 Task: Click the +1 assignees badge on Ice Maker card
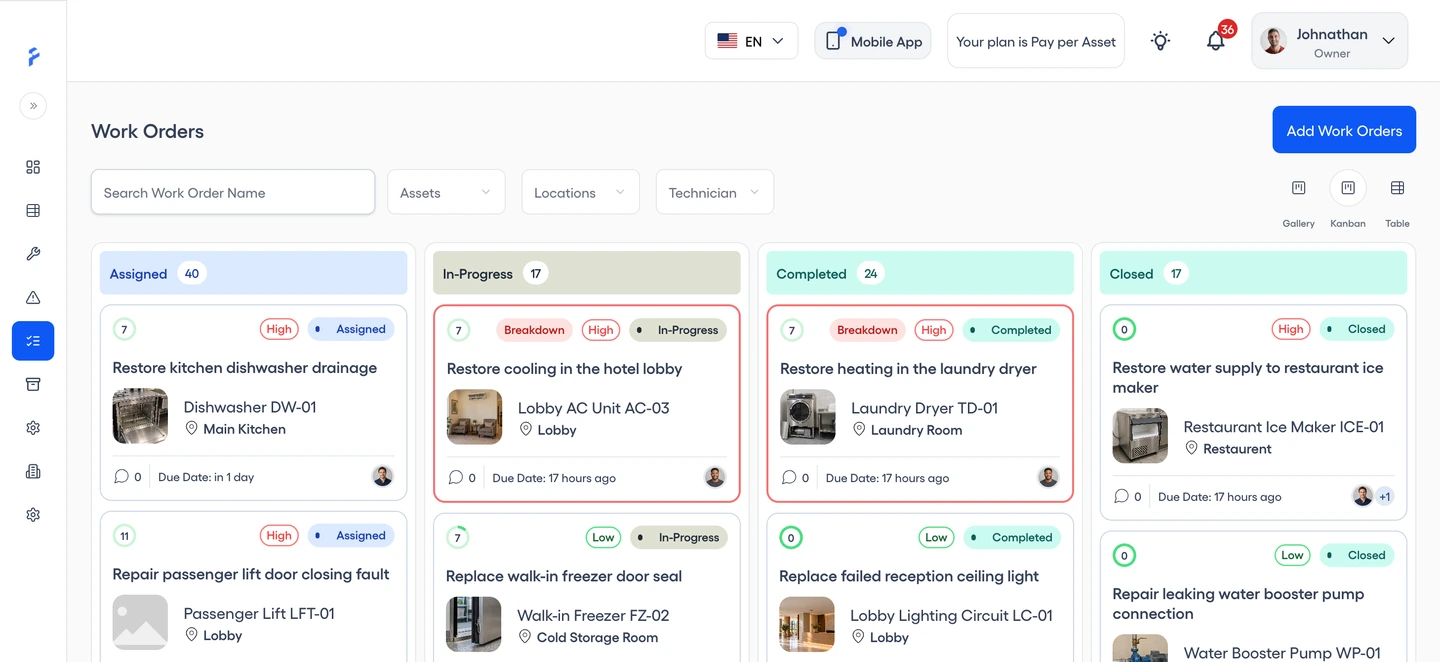(x=1385, y=496)
